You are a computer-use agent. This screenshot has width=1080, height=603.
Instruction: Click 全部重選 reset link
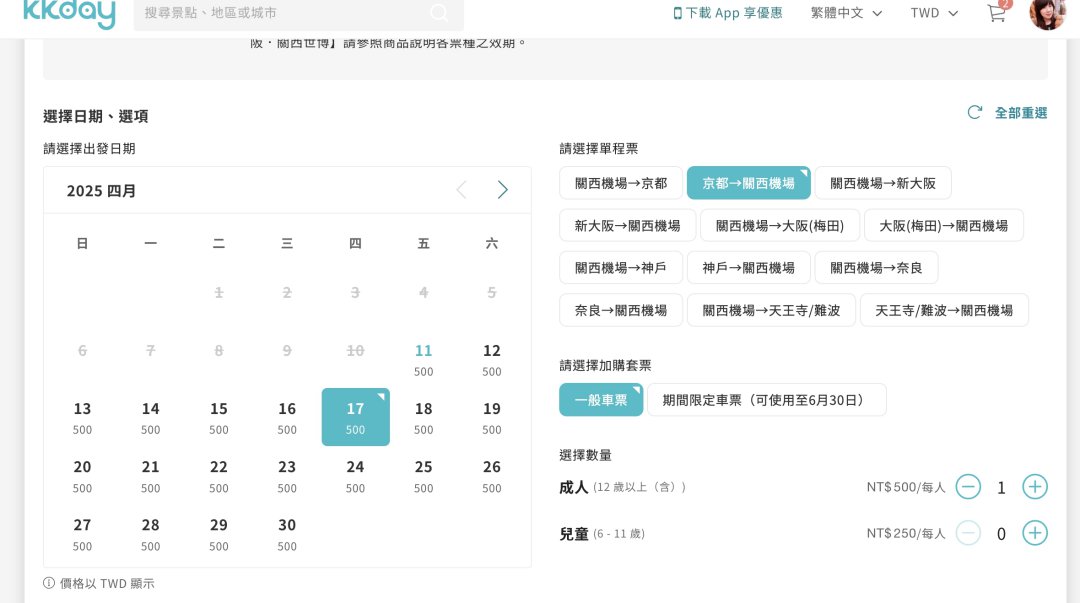point(1021,113)
